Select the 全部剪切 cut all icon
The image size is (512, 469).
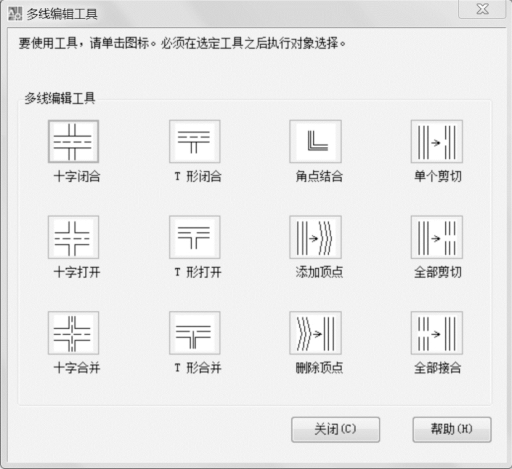pos(437,237)
